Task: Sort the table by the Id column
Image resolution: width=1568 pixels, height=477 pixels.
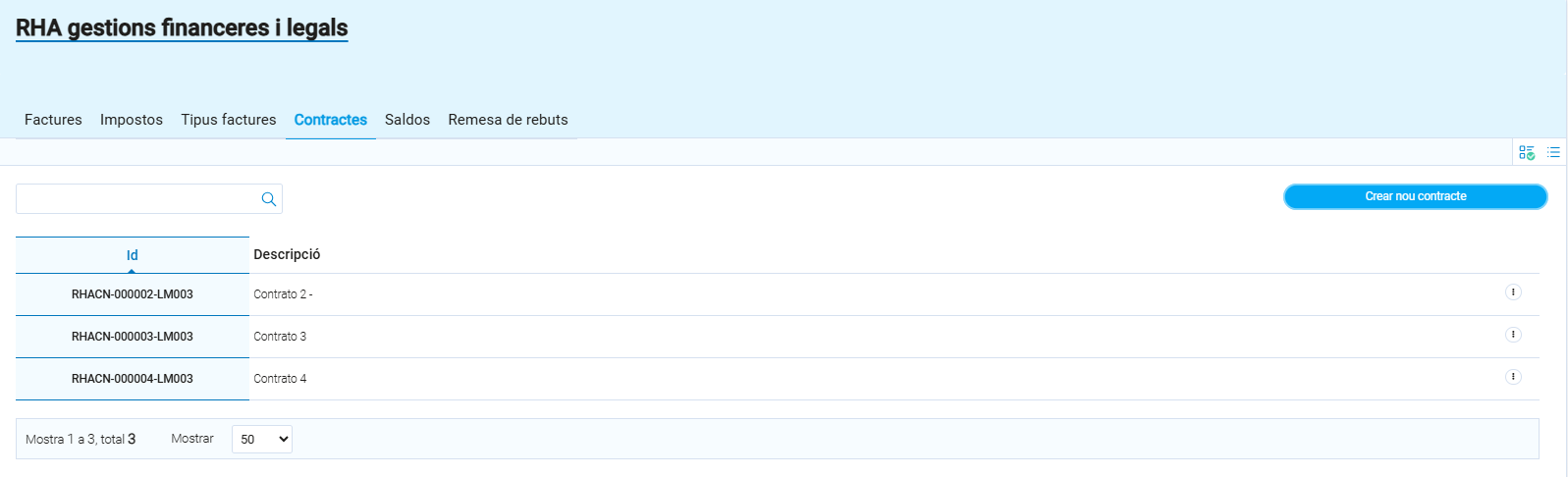Action: point(132,255)
